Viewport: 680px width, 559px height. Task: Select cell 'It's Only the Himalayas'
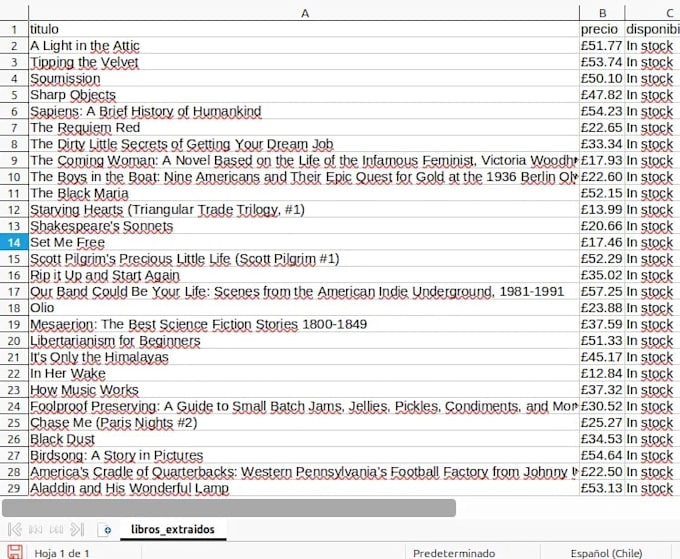304,357
